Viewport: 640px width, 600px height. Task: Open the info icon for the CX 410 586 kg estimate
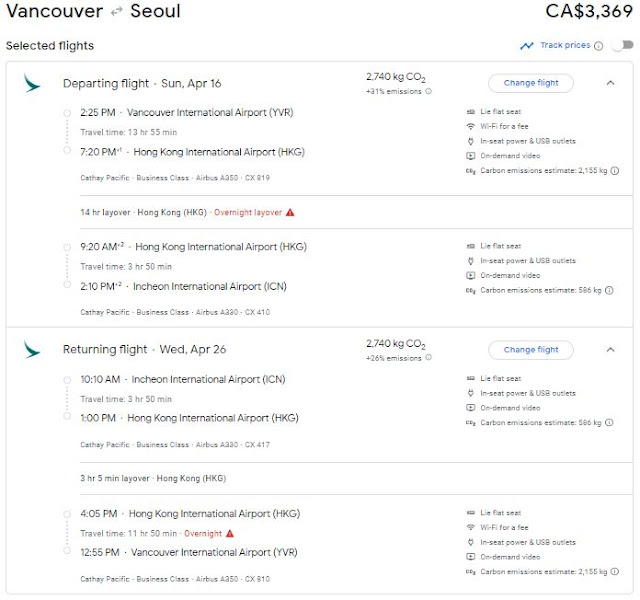[609, 291]
